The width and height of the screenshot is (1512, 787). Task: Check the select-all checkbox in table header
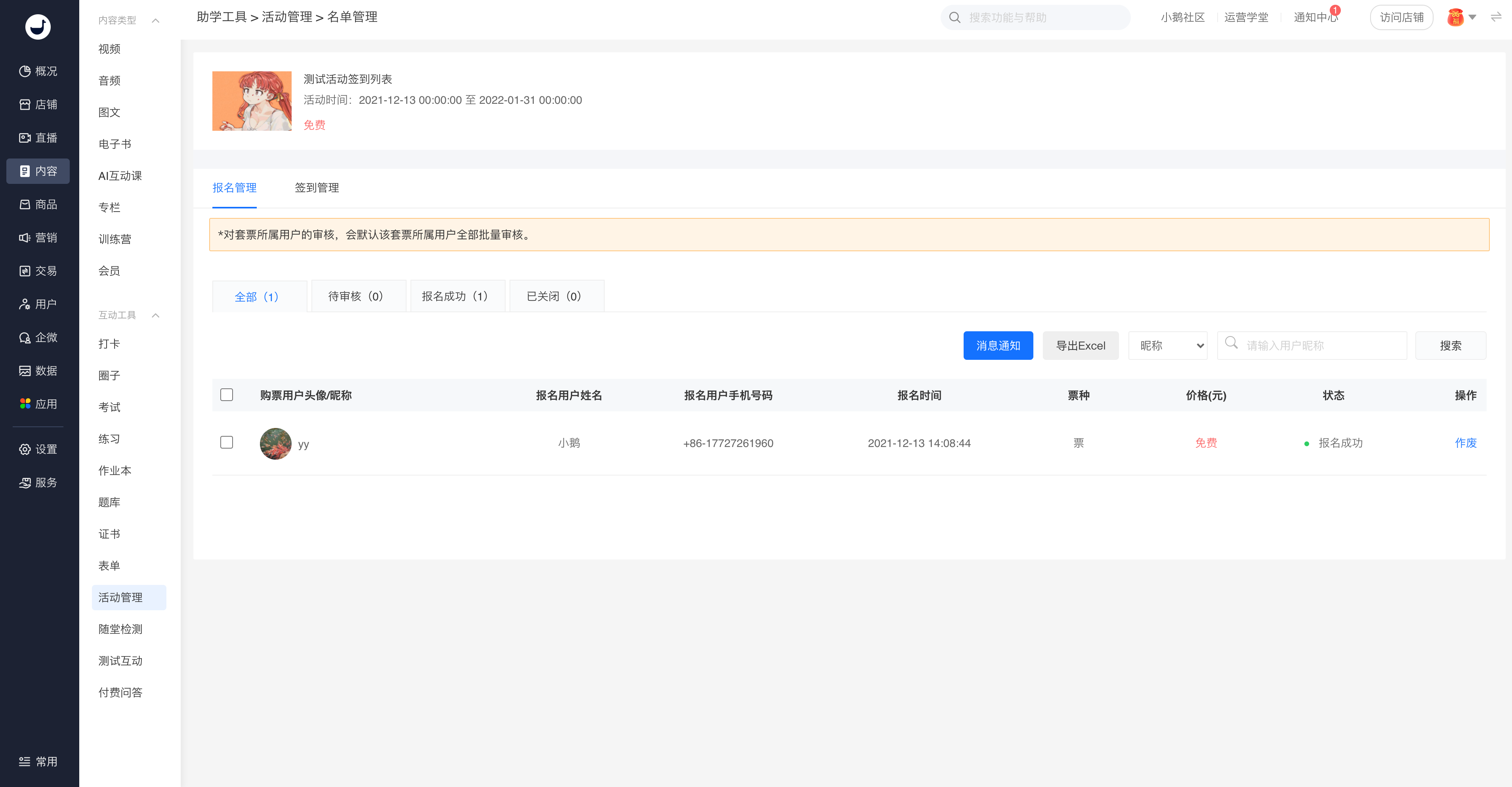(x=227, y=394)
